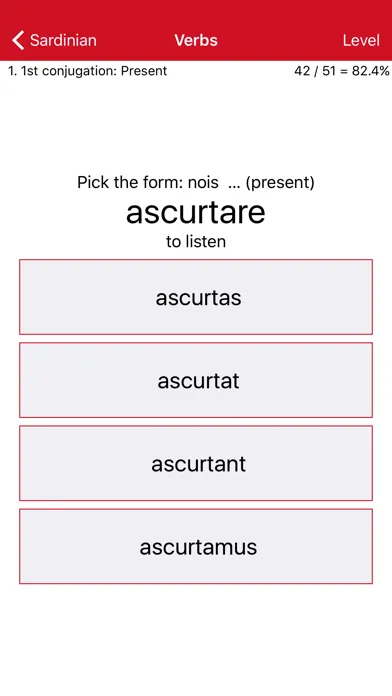This screenshot has height=696, width=392.
Task: Choose the answer ascurtat
Action: pyautogui.click(x=196, y=380)
